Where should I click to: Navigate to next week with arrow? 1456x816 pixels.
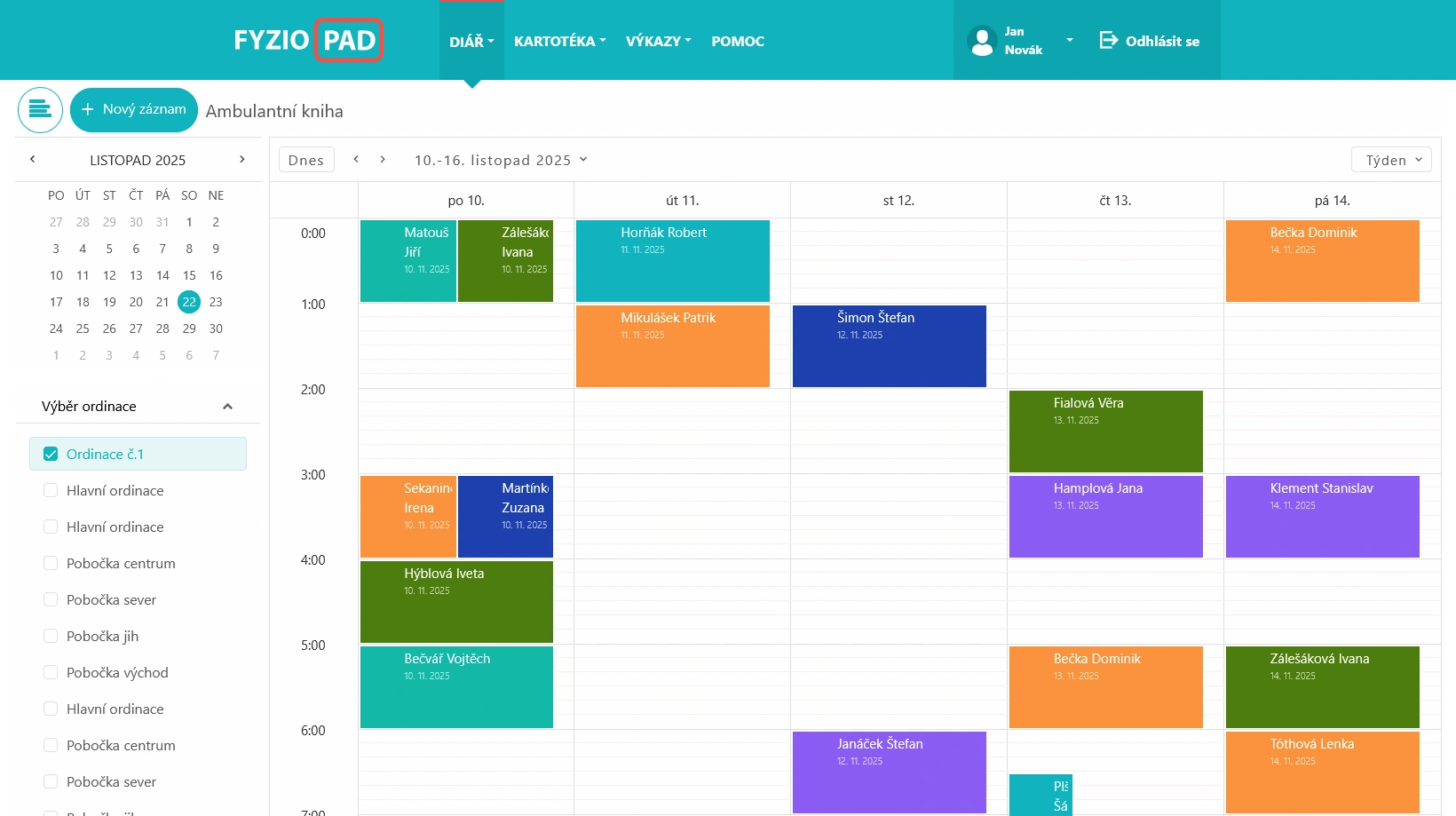383,158
